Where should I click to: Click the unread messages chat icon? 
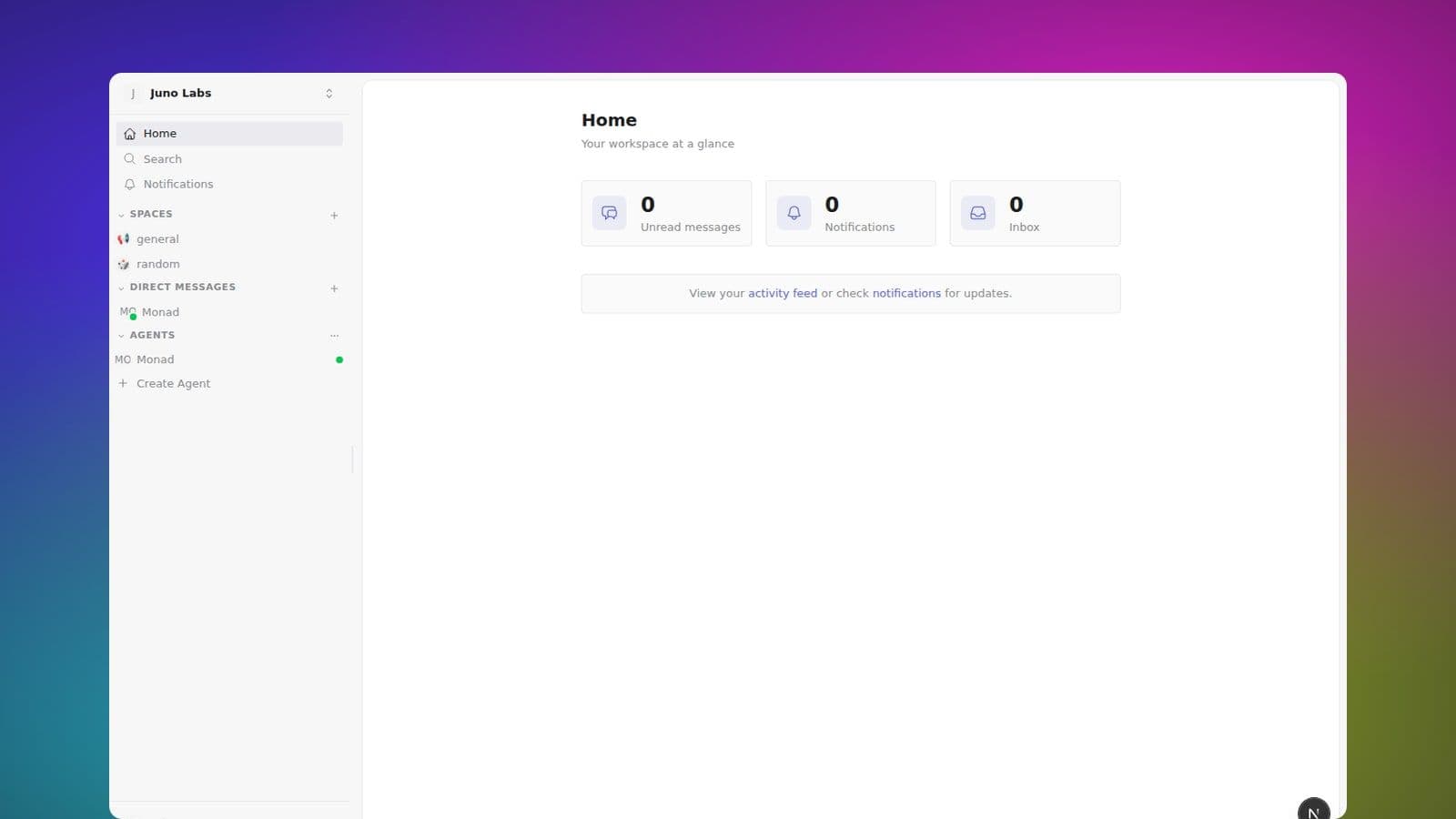[610, 213]
